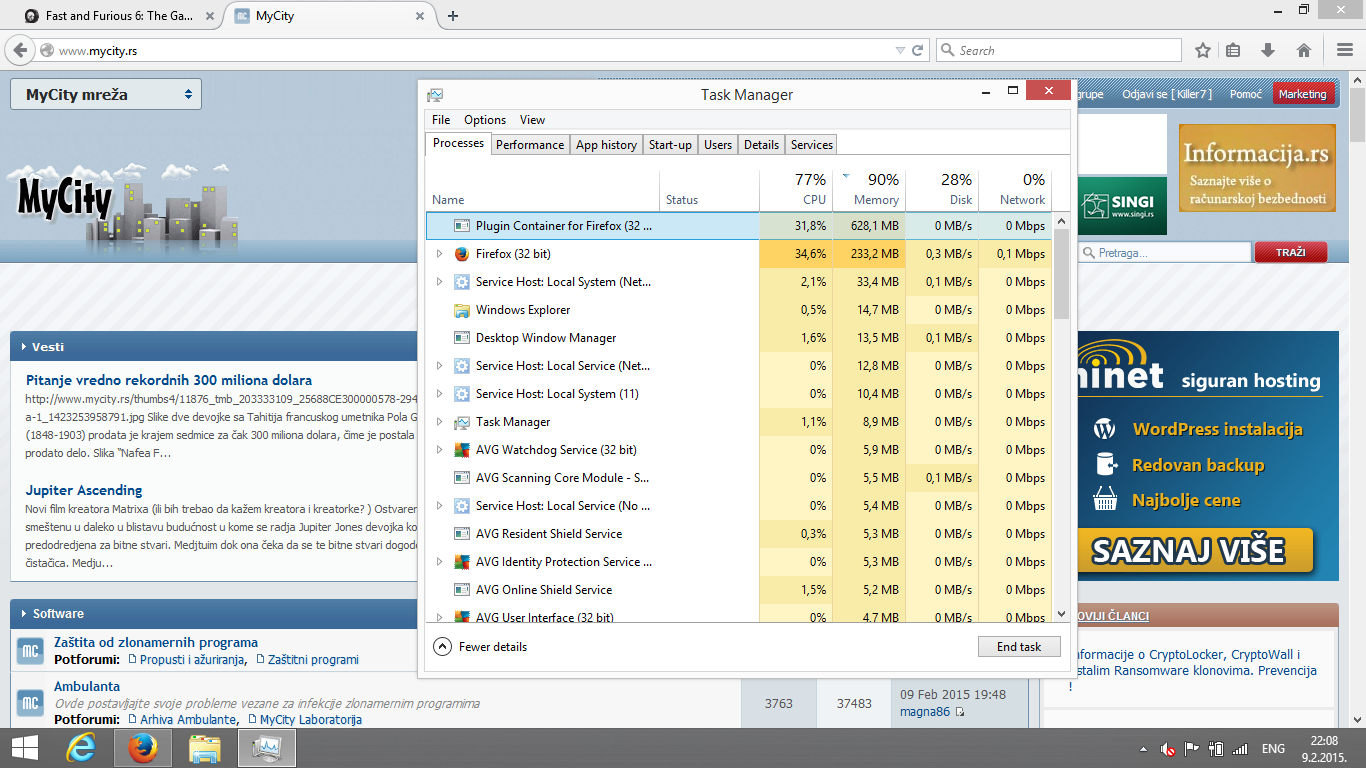Click Firefox icon in process list

click(x=462, y=254)
